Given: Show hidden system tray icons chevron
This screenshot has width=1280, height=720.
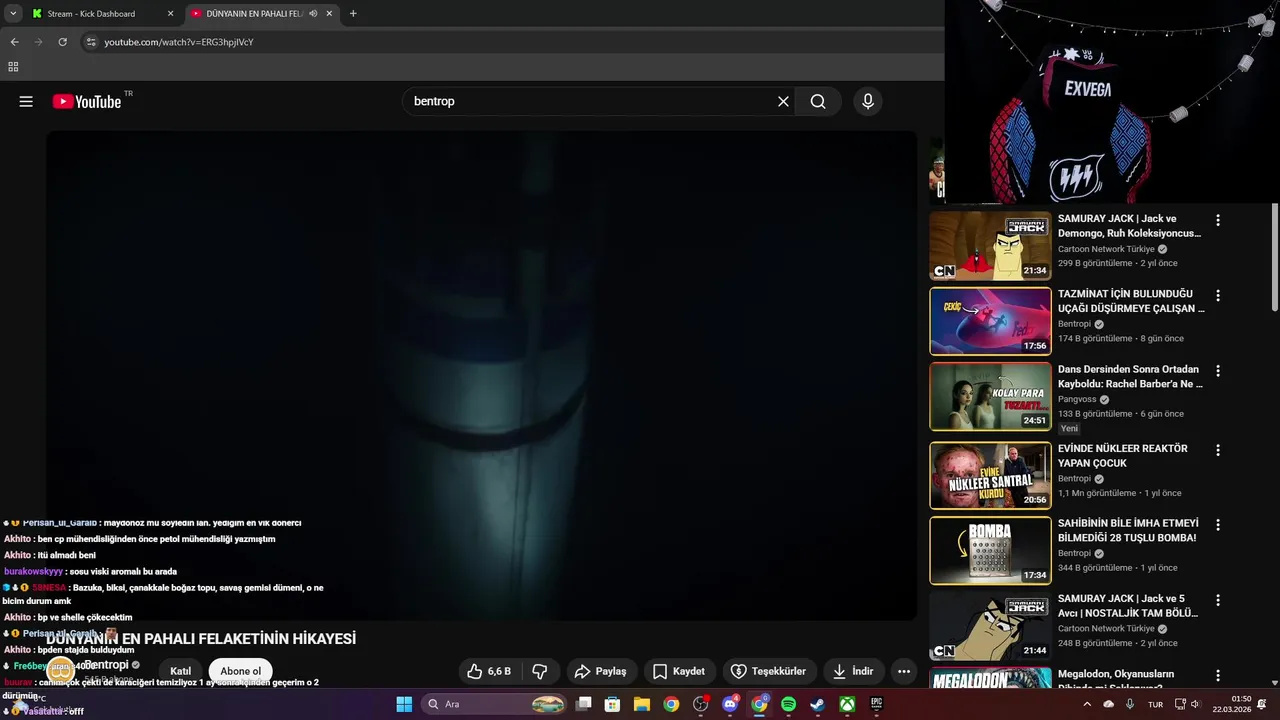Looking at the screenshot, I should tap(1087, 704).
